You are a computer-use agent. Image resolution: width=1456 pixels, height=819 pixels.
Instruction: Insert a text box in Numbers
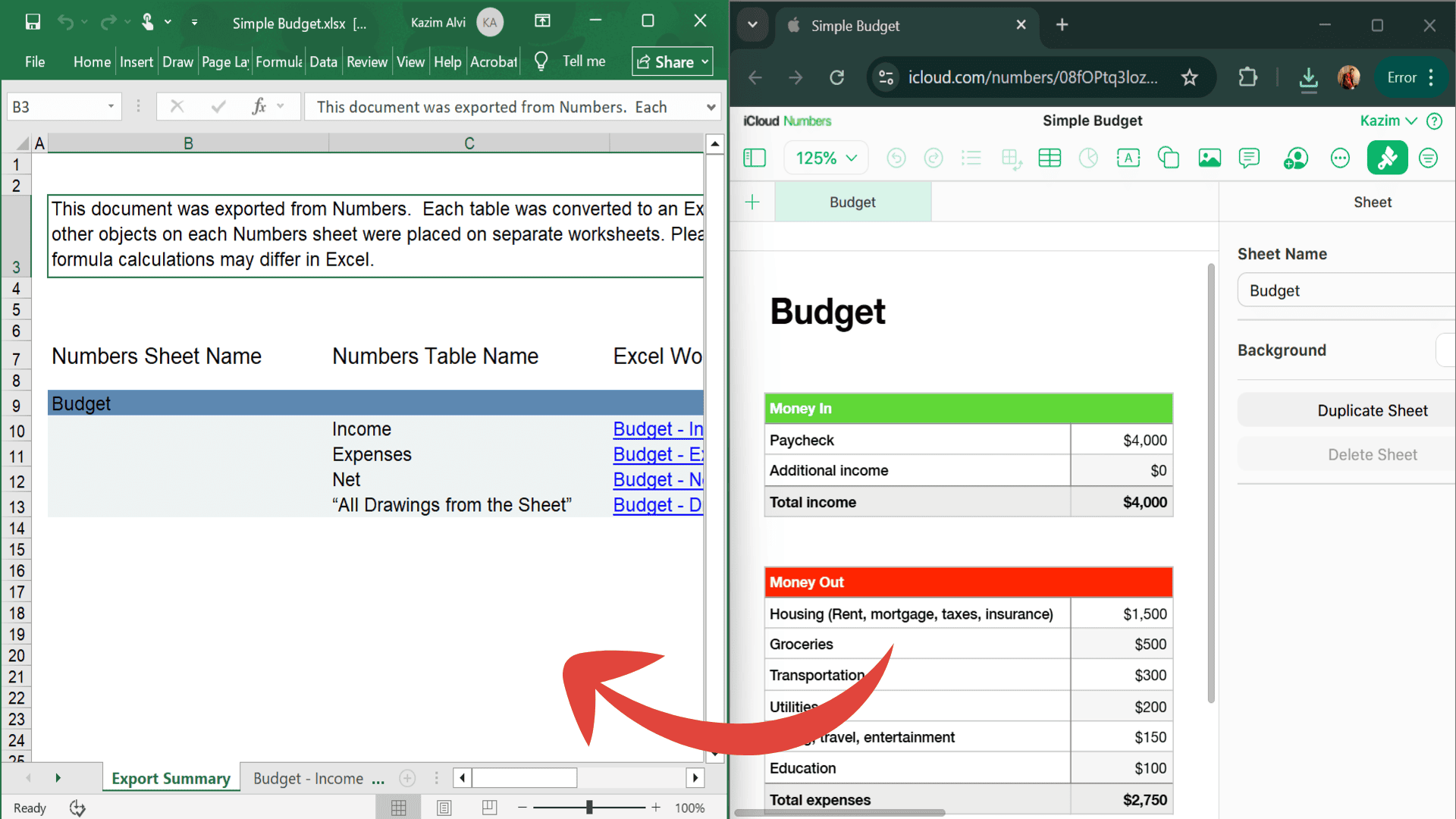point(1128,158)
